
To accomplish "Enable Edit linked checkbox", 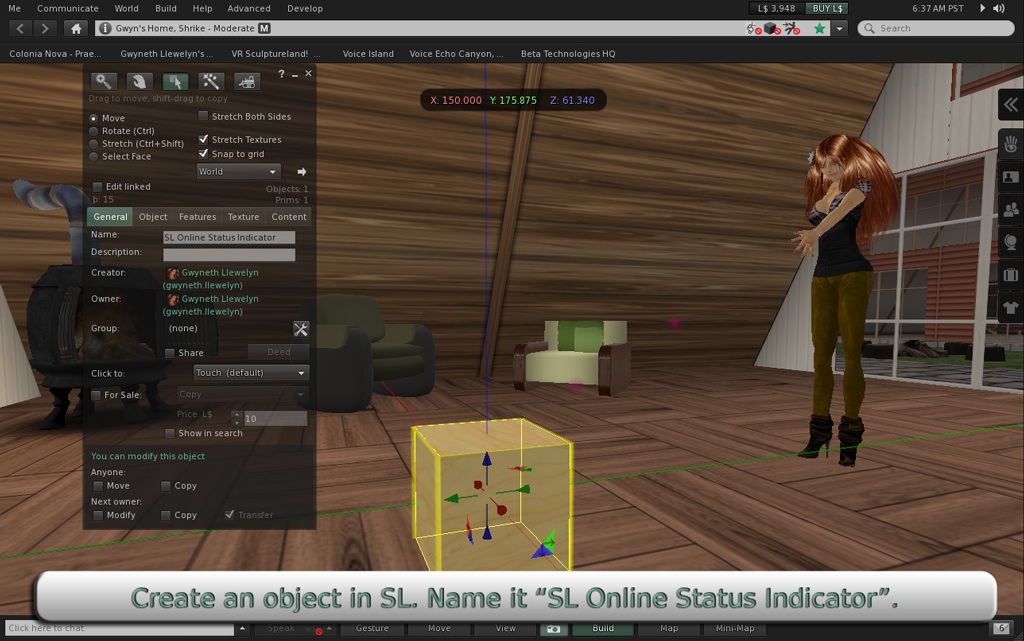I will 97,187.
